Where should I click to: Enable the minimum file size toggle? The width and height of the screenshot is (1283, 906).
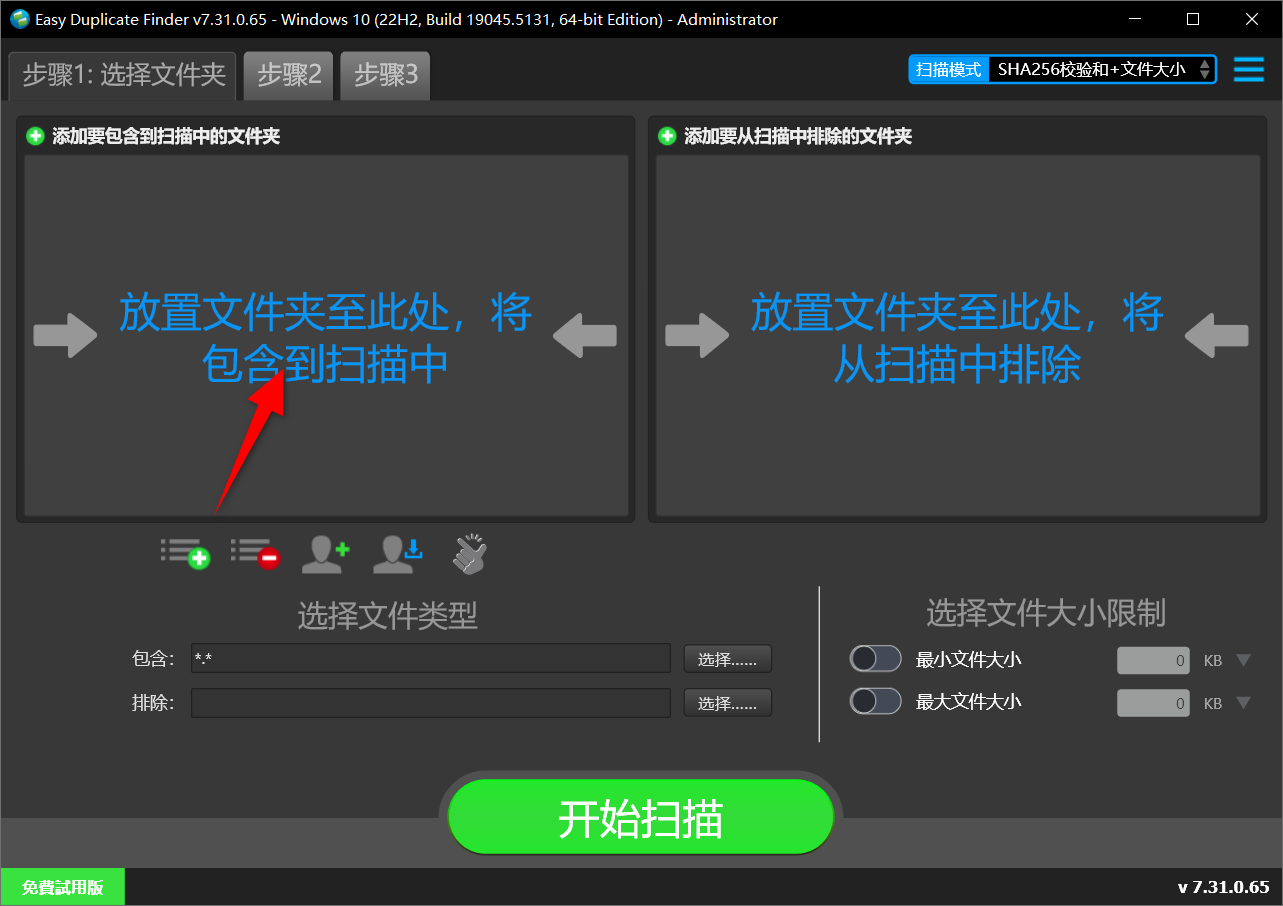[875, 659]
